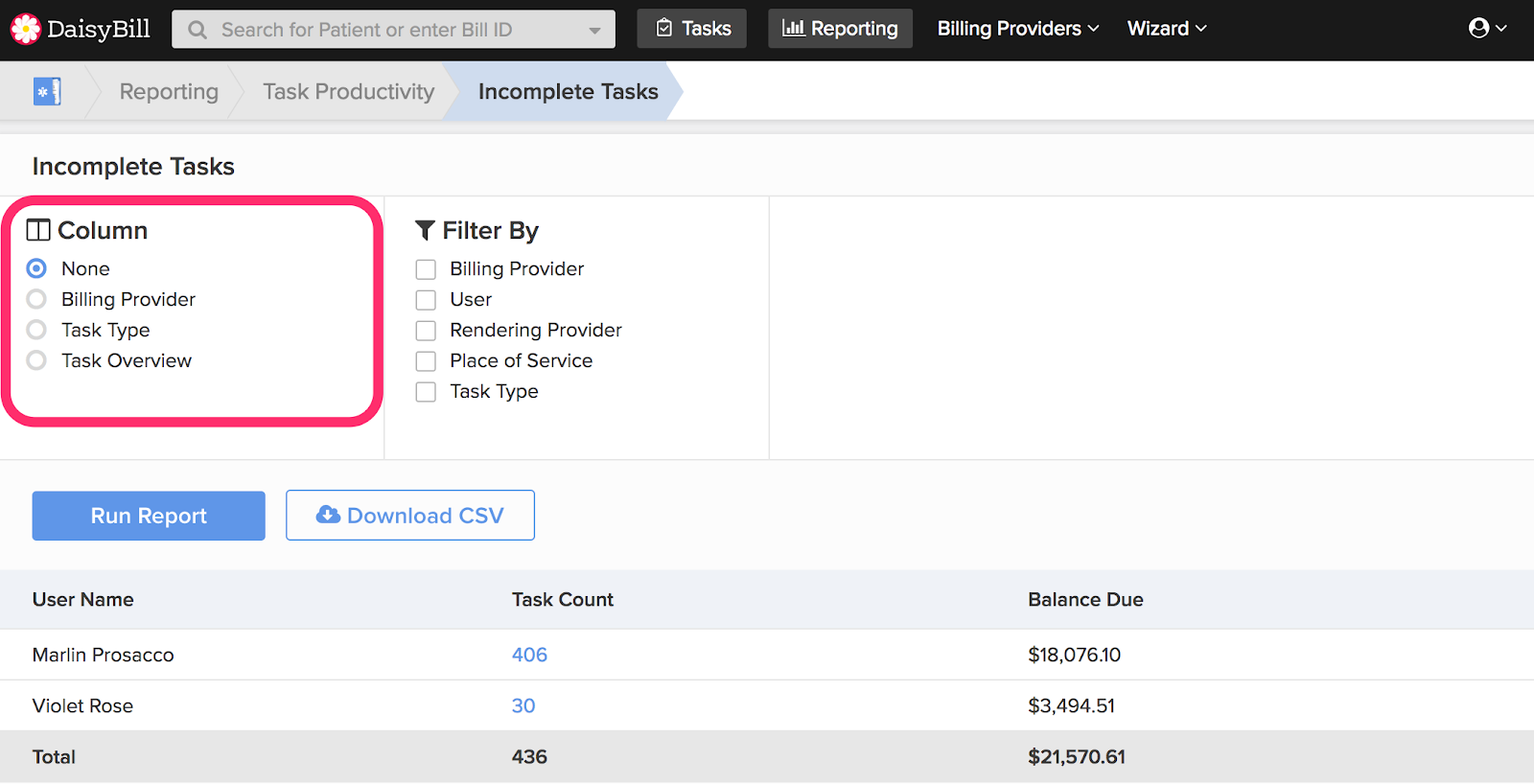Click the search magnifier icon
This screenshot has width=1534, height=784.
click(x=198, y=30)
